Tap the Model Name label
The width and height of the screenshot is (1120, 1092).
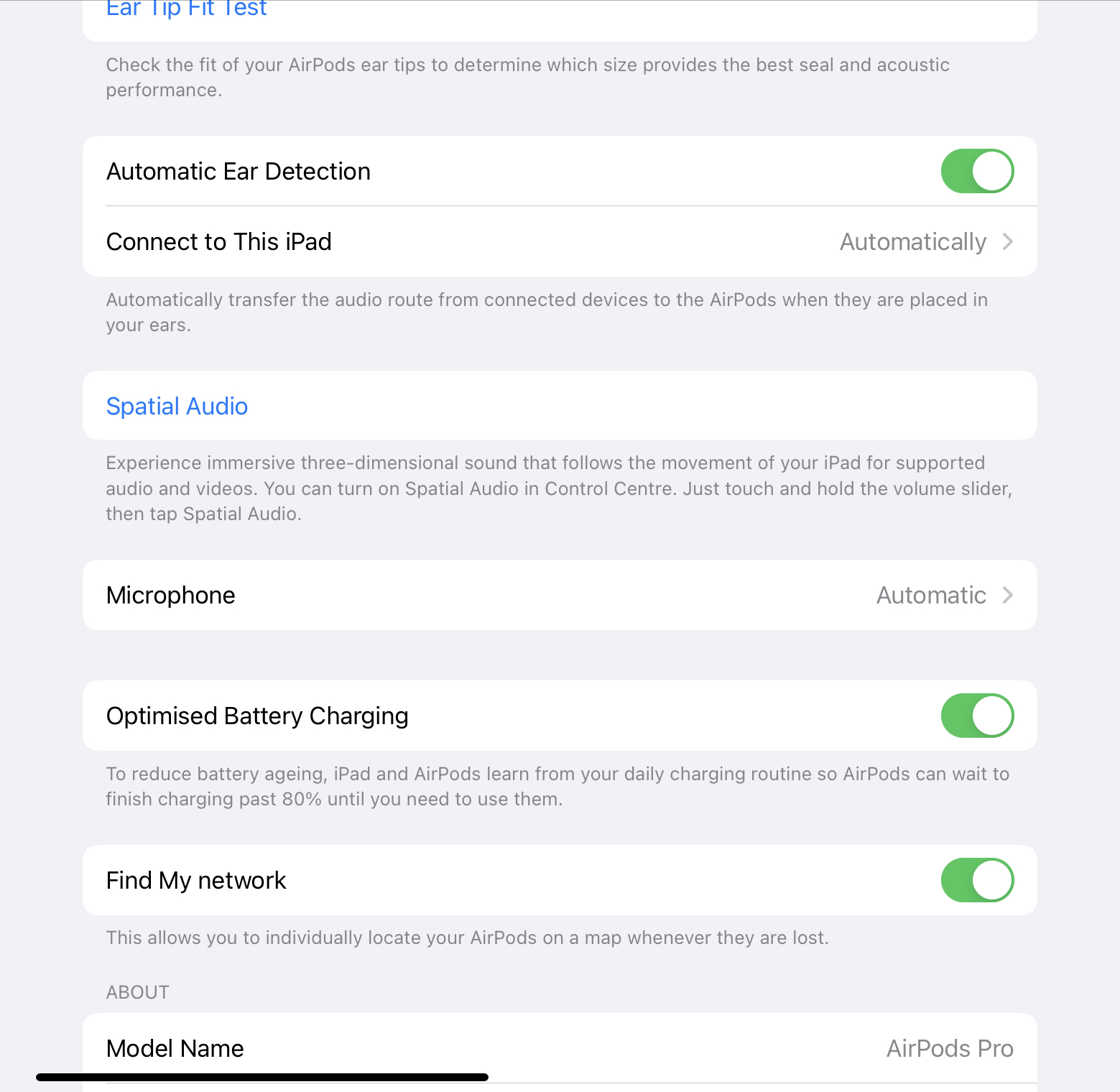175,1048
